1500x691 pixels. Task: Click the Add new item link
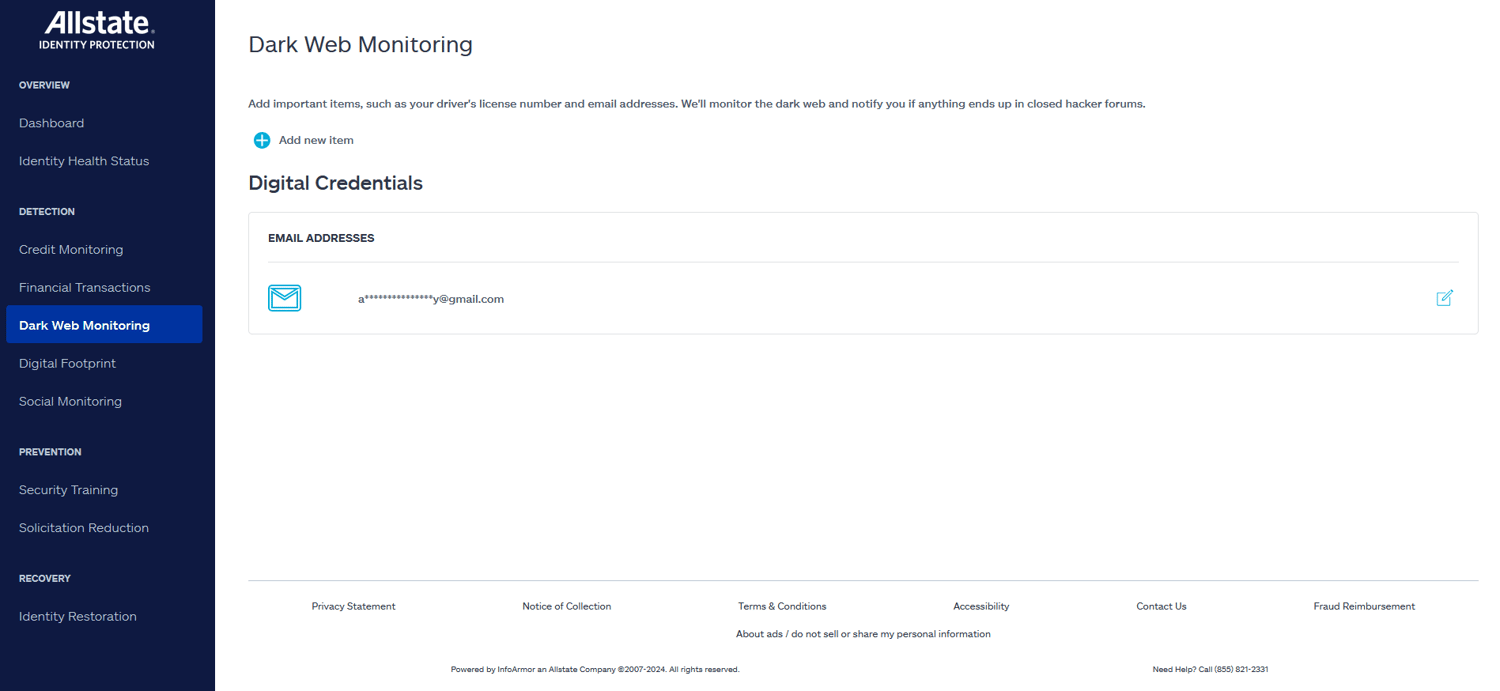pyautogui.click(x=316, y=140)
